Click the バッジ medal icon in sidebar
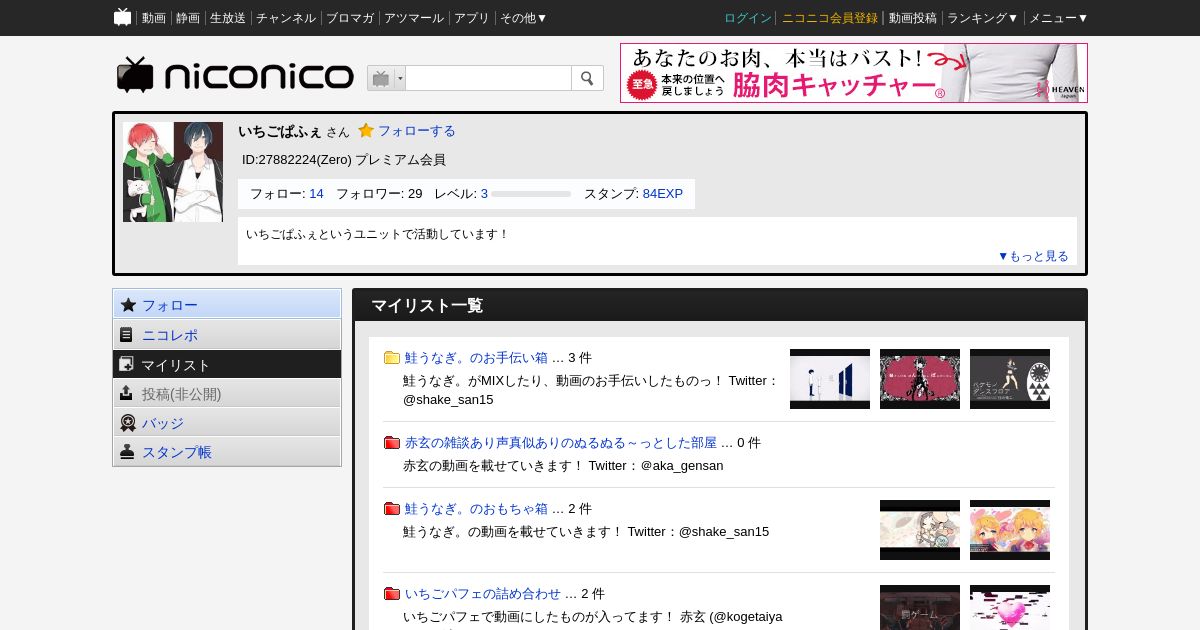1200x630 pixels. point(128,423)
